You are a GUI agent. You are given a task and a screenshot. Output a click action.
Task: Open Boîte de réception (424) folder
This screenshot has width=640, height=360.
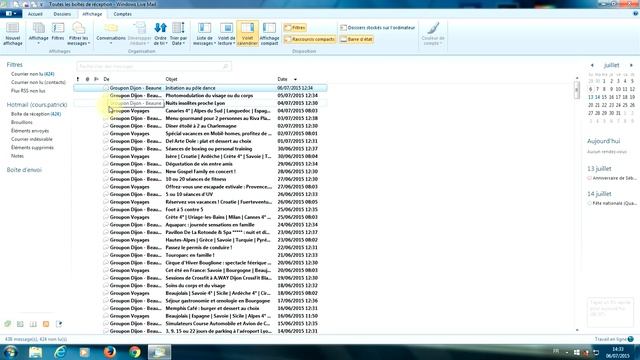36,114
